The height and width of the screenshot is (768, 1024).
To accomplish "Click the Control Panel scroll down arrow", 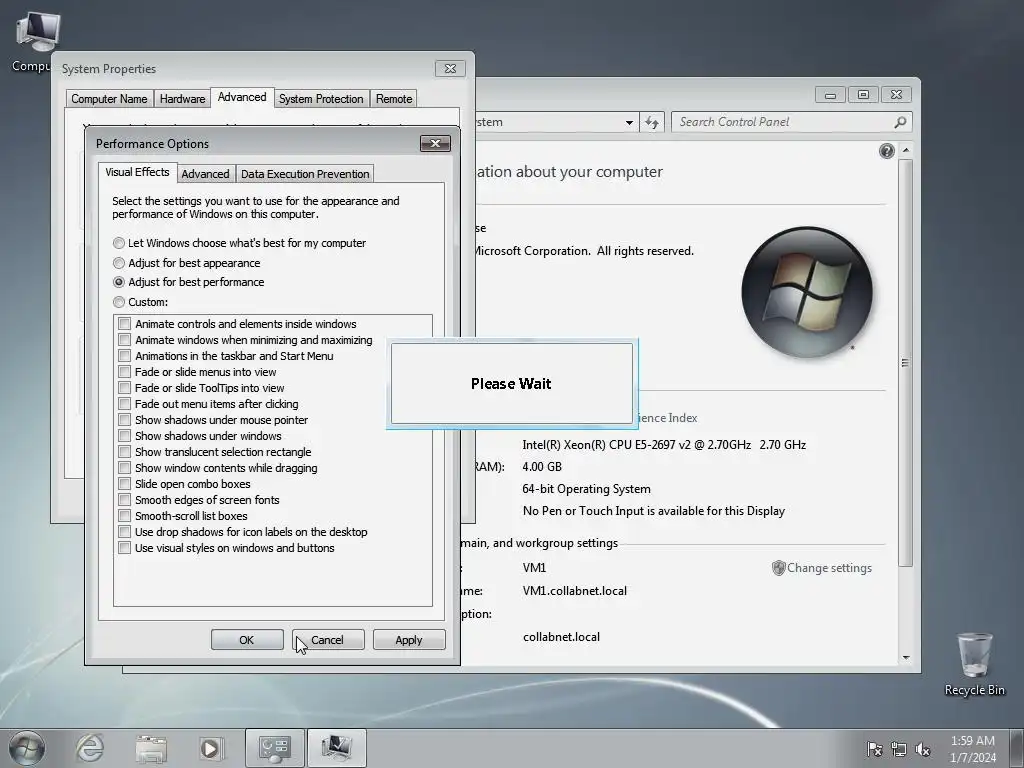I will (x=905, y=658).
